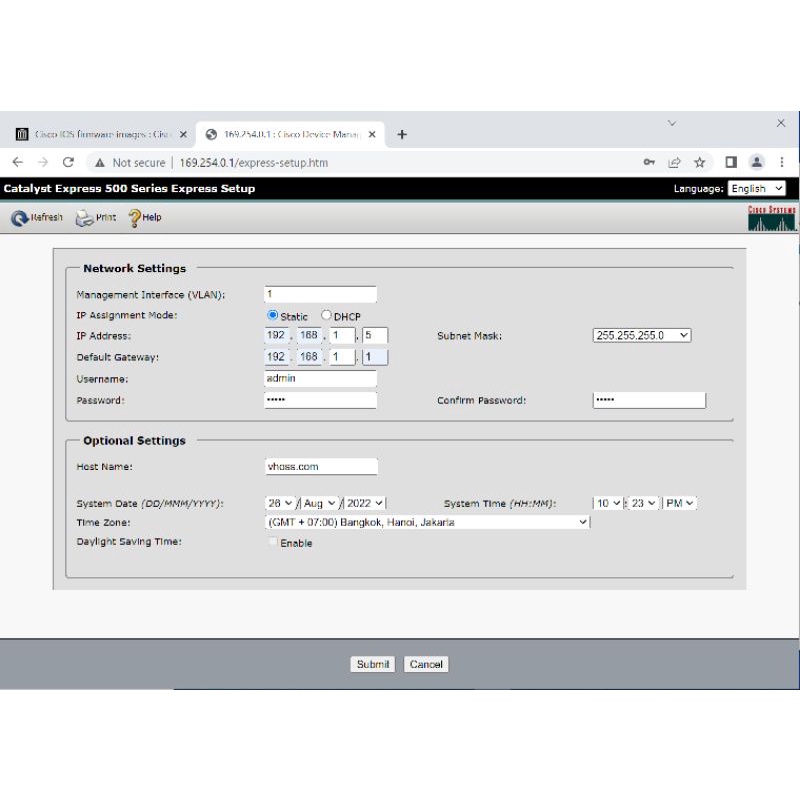Click the Confirm Password field

pos(649,400)
